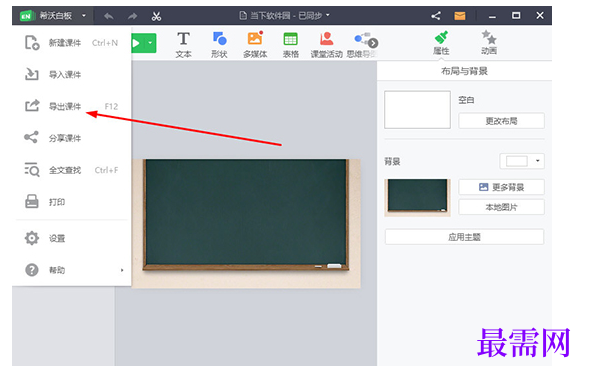Open the 多媒体 multimedia tool
589x374 pixels.
(255, 45)
